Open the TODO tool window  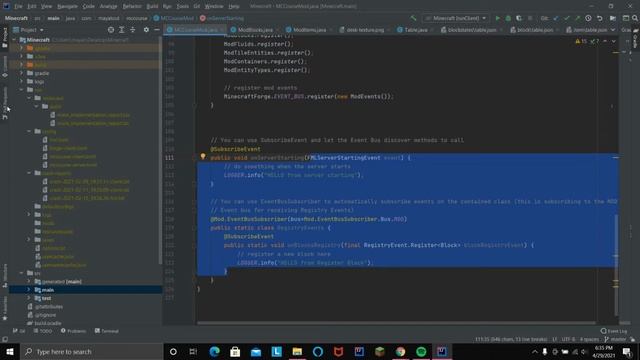pos(43,331)
